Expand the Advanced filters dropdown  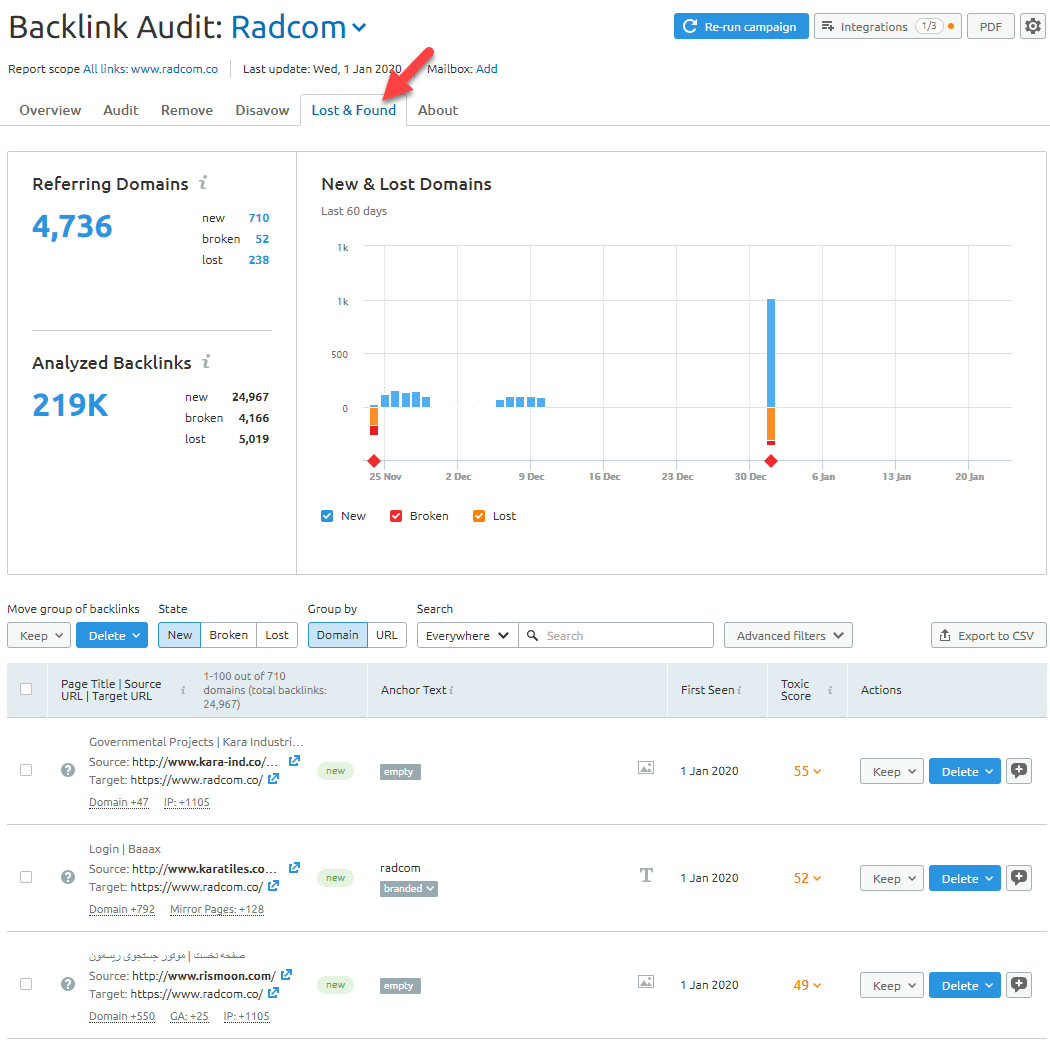click(x=788, y=635)
